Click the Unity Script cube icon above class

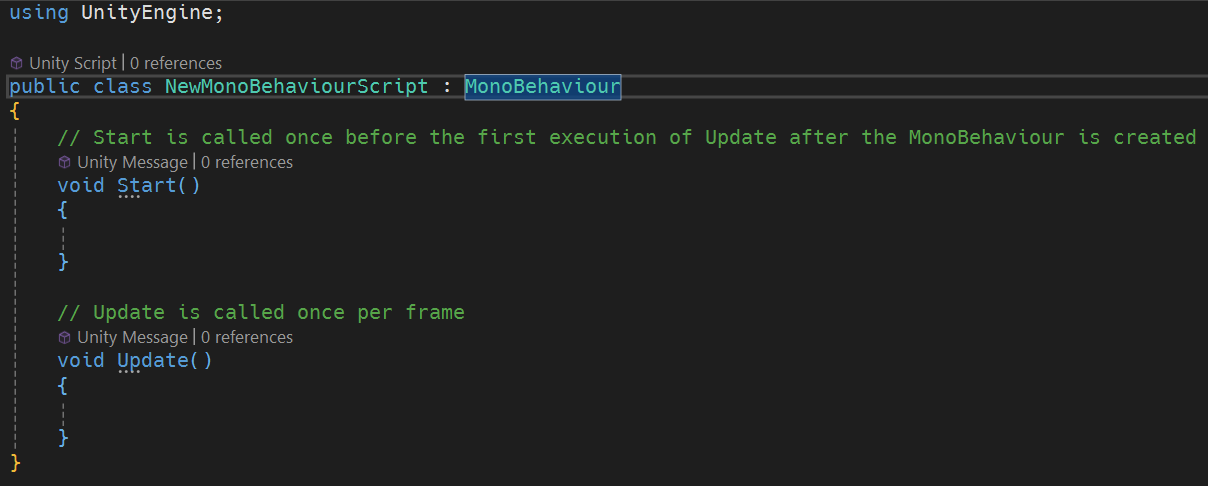click(16, 63)
